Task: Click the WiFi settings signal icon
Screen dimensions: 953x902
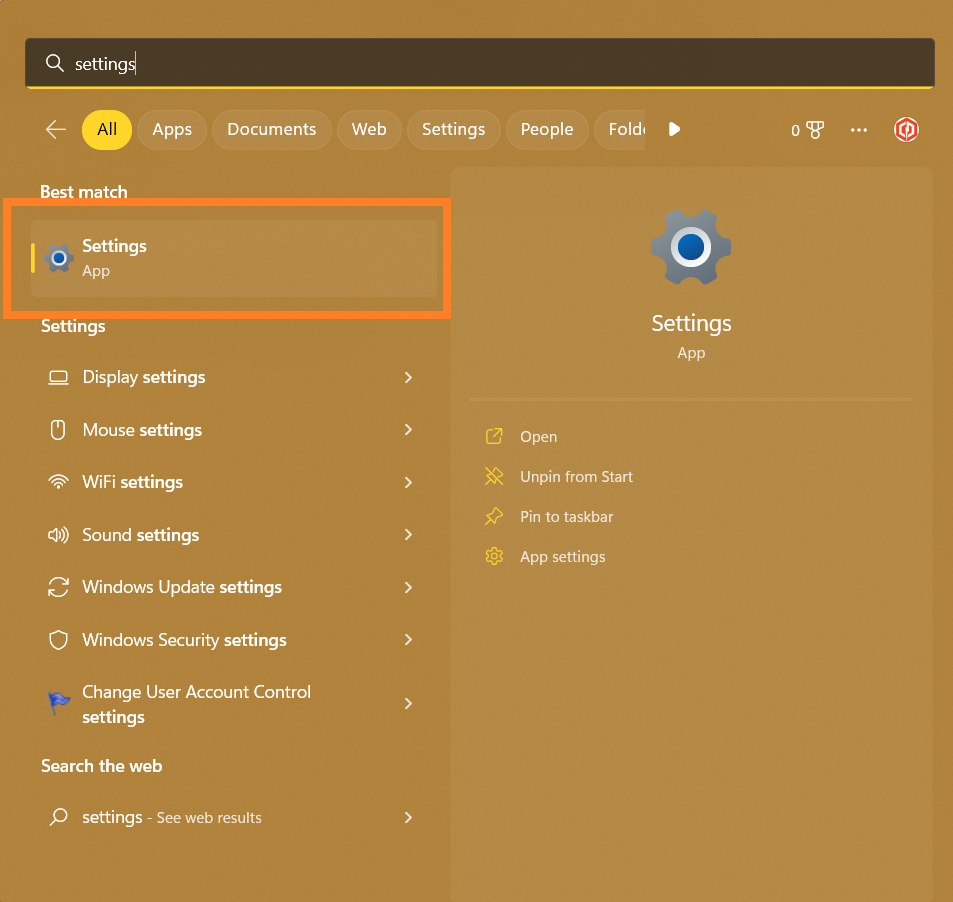Action: click(x=58, y=482)
